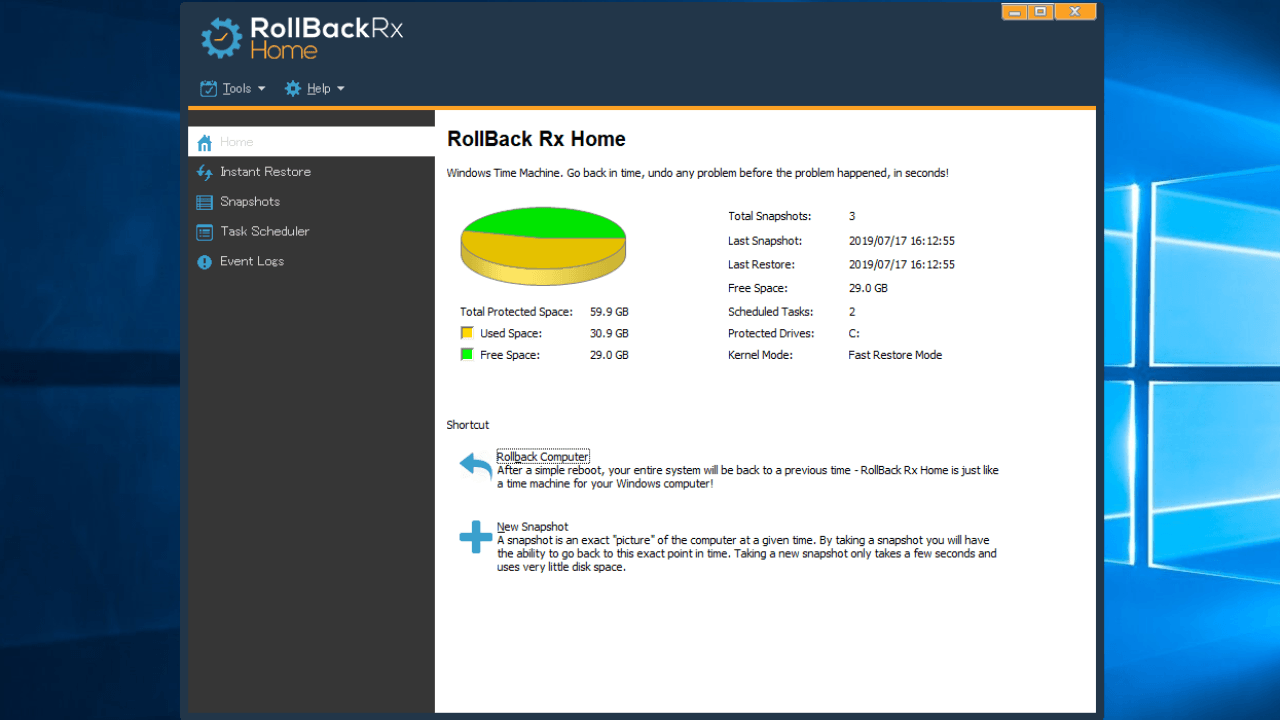Screen dimensions: 1280x720
Task: Click the 'Fast Restore Mode' value
Action: [895, 355]
